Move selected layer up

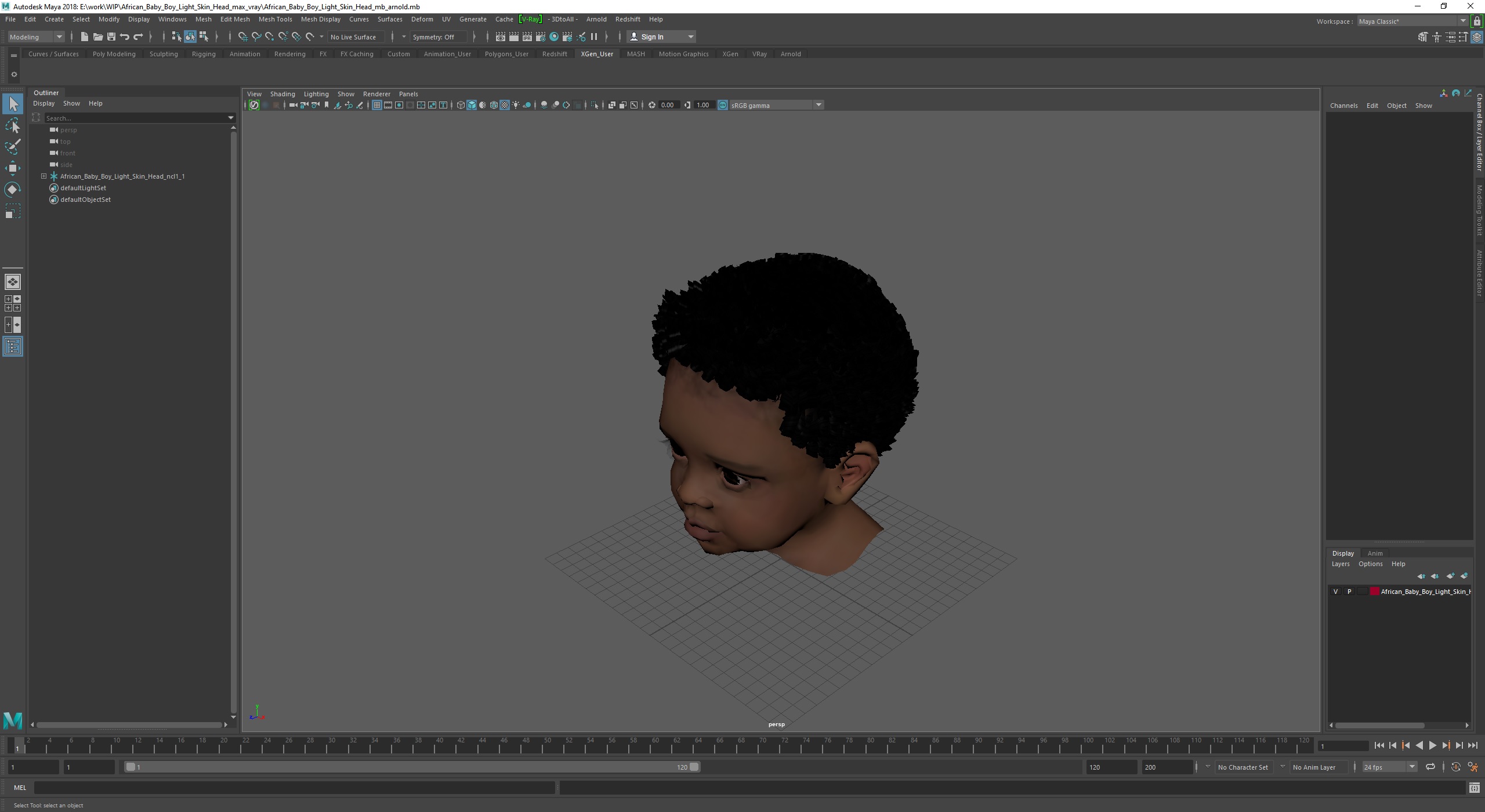tap(1421, 576)
